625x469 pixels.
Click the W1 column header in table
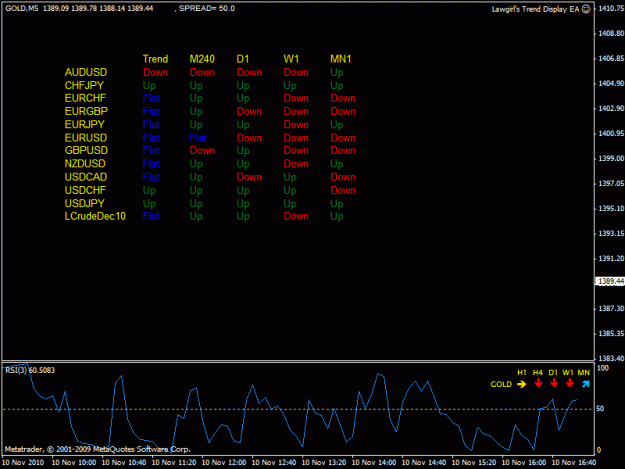(x=291, y=59)
